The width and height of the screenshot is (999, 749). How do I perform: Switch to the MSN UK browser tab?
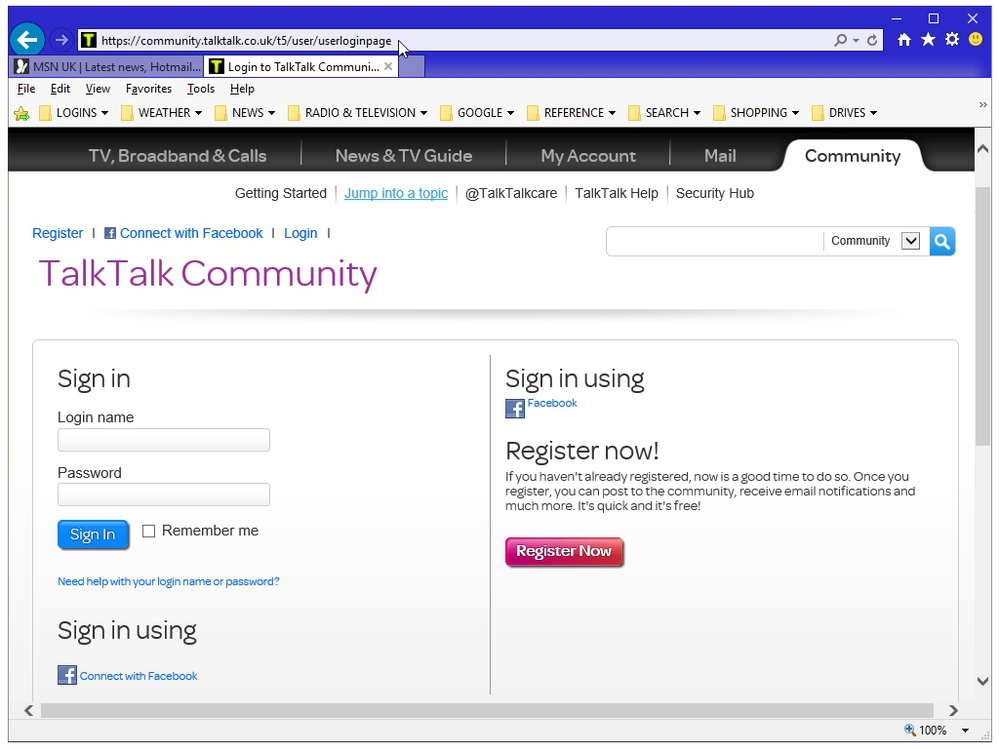tap(107, 66)
